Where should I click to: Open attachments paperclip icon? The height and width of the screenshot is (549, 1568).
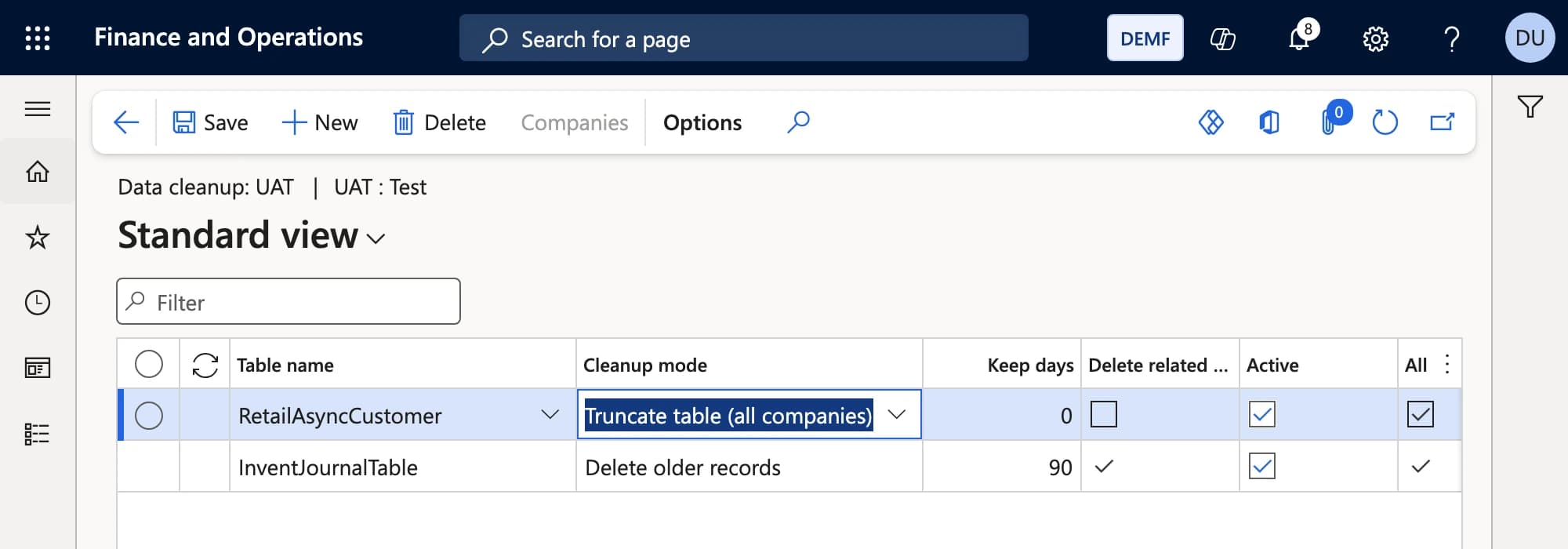point(1330,122)
